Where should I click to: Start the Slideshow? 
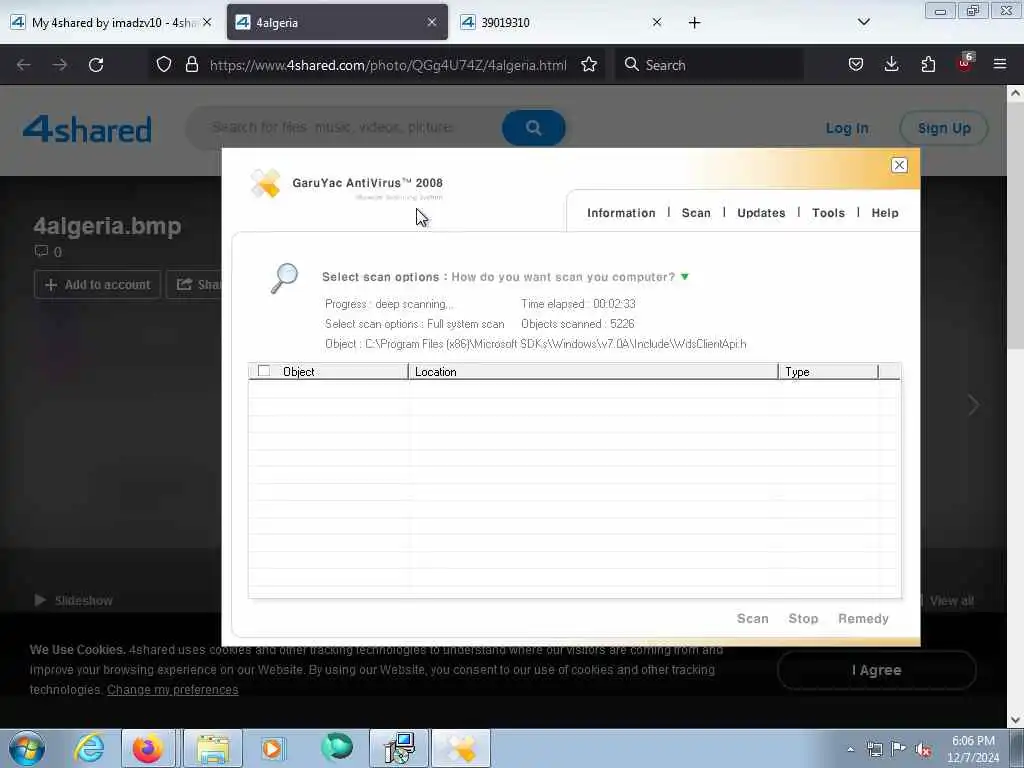tap(73, 600)
